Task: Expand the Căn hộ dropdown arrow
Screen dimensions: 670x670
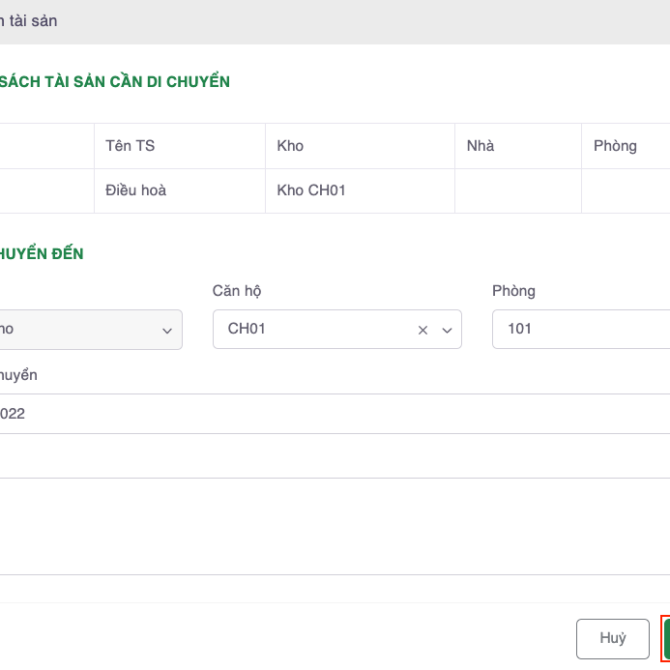Action: pos(446,329)
